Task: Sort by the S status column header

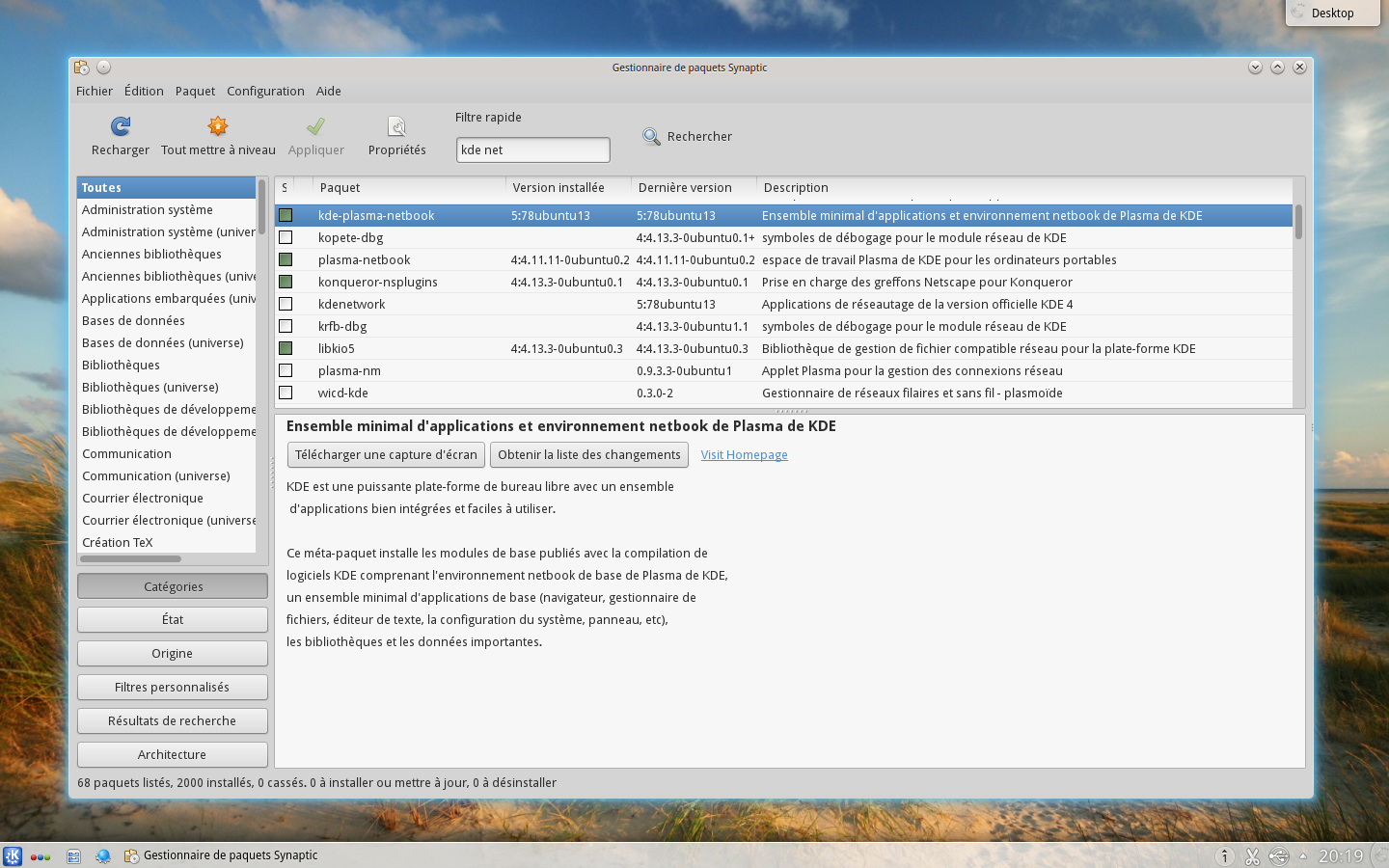Action: (x=285, y=187)
